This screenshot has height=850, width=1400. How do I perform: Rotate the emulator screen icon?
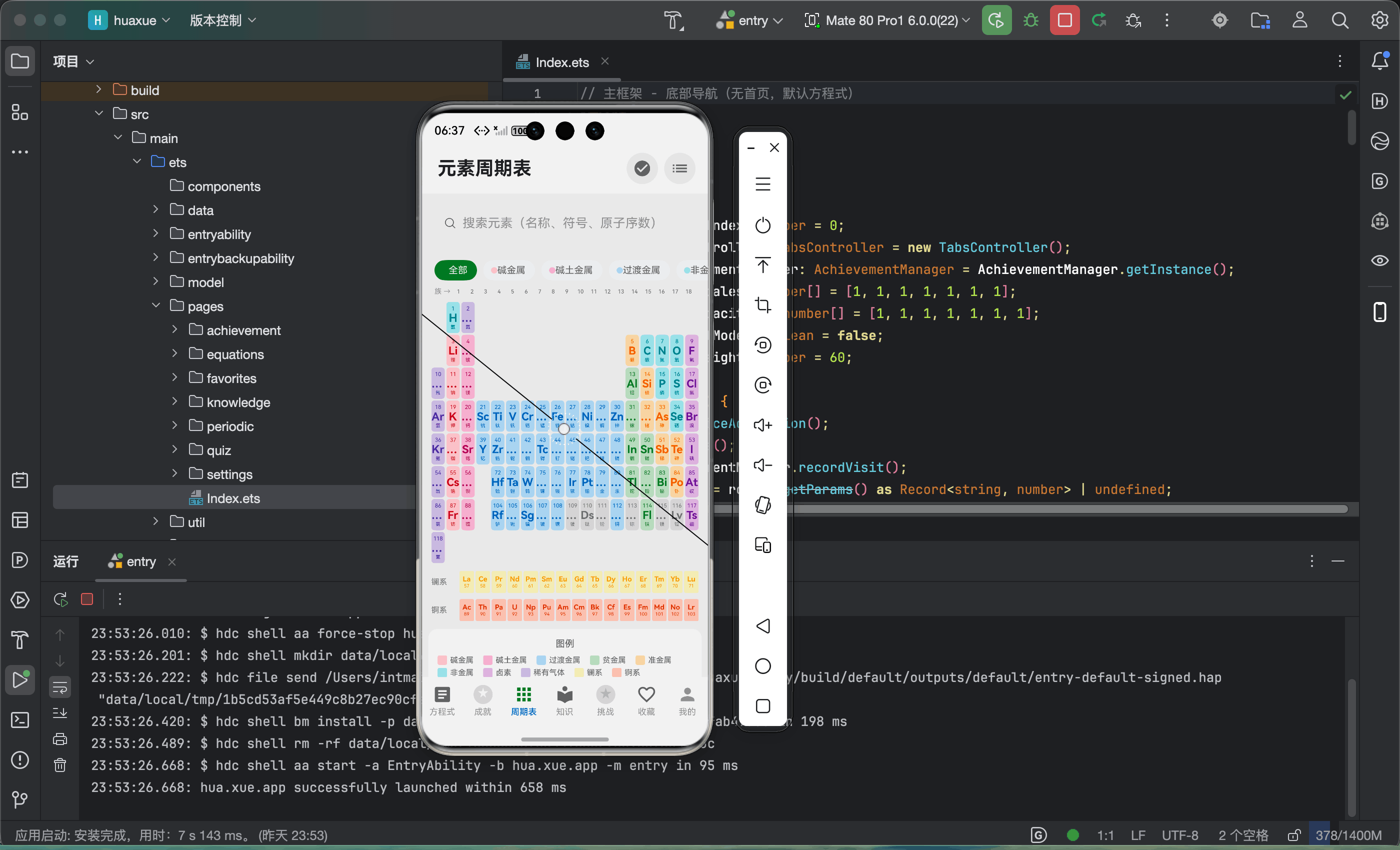click(x=762, y=505)
